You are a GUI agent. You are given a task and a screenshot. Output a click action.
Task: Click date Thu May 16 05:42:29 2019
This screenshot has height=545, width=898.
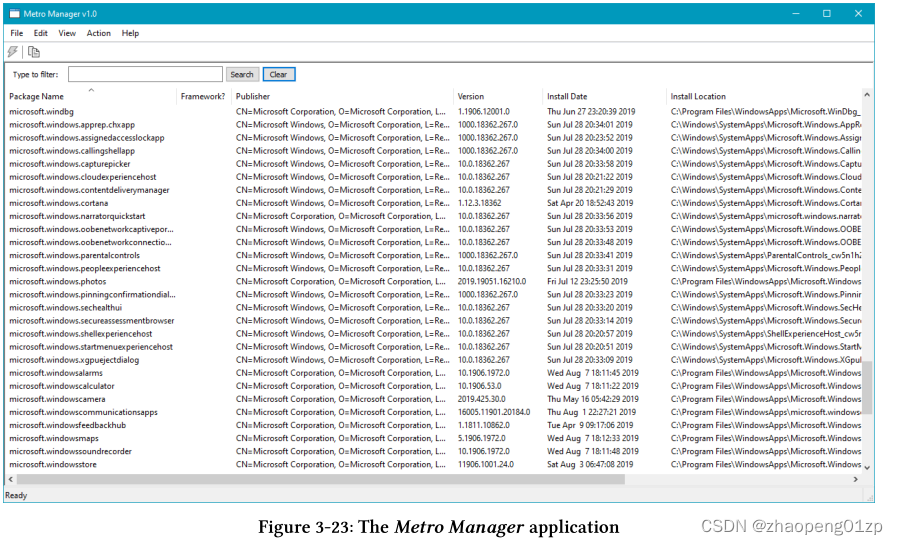coord(593,399)
